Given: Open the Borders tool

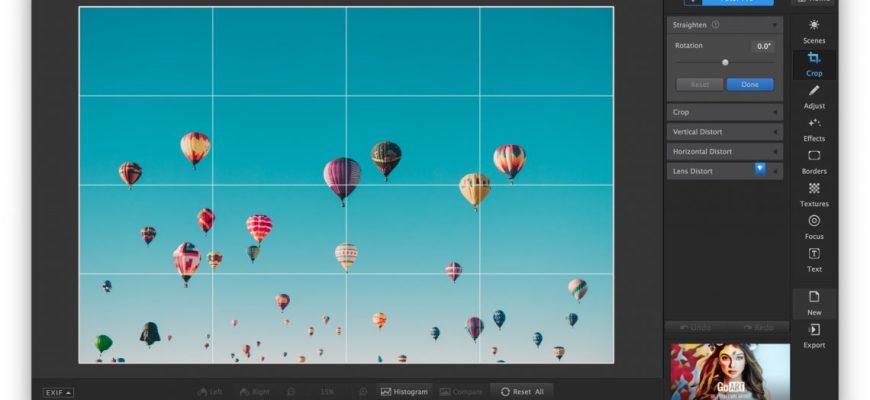Looking at the screenshot, I should point(814,161).
